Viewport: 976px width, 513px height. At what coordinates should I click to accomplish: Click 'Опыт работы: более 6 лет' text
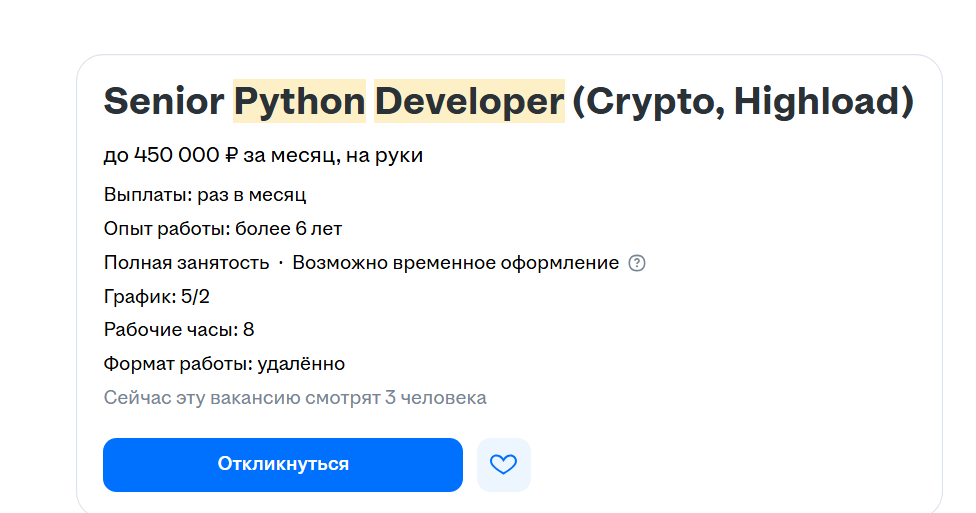(x=223, y=229)
